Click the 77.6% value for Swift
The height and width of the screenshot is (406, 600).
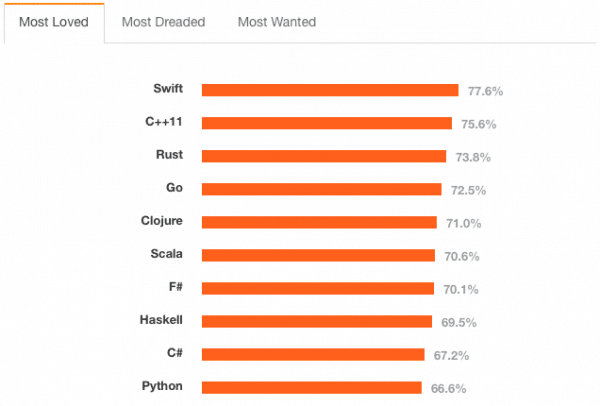click(485, 91)
